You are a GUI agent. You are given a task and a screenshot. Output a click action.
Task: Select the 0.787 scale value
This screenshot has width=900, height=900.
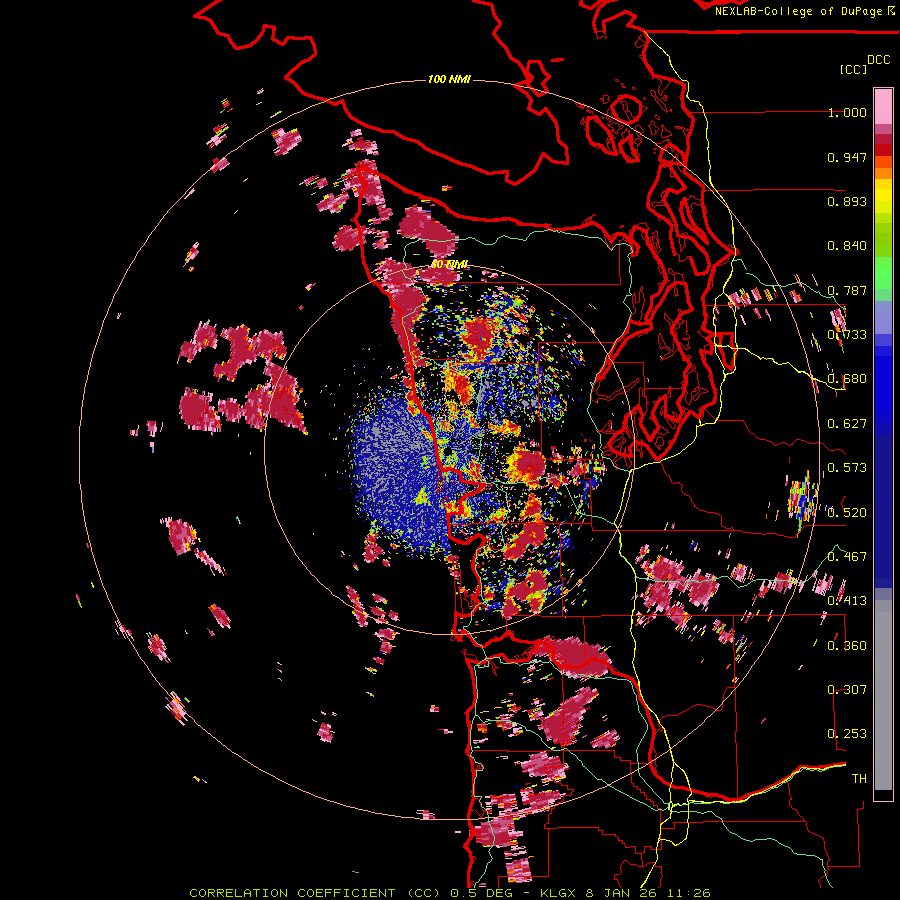(x=847, y=290)
